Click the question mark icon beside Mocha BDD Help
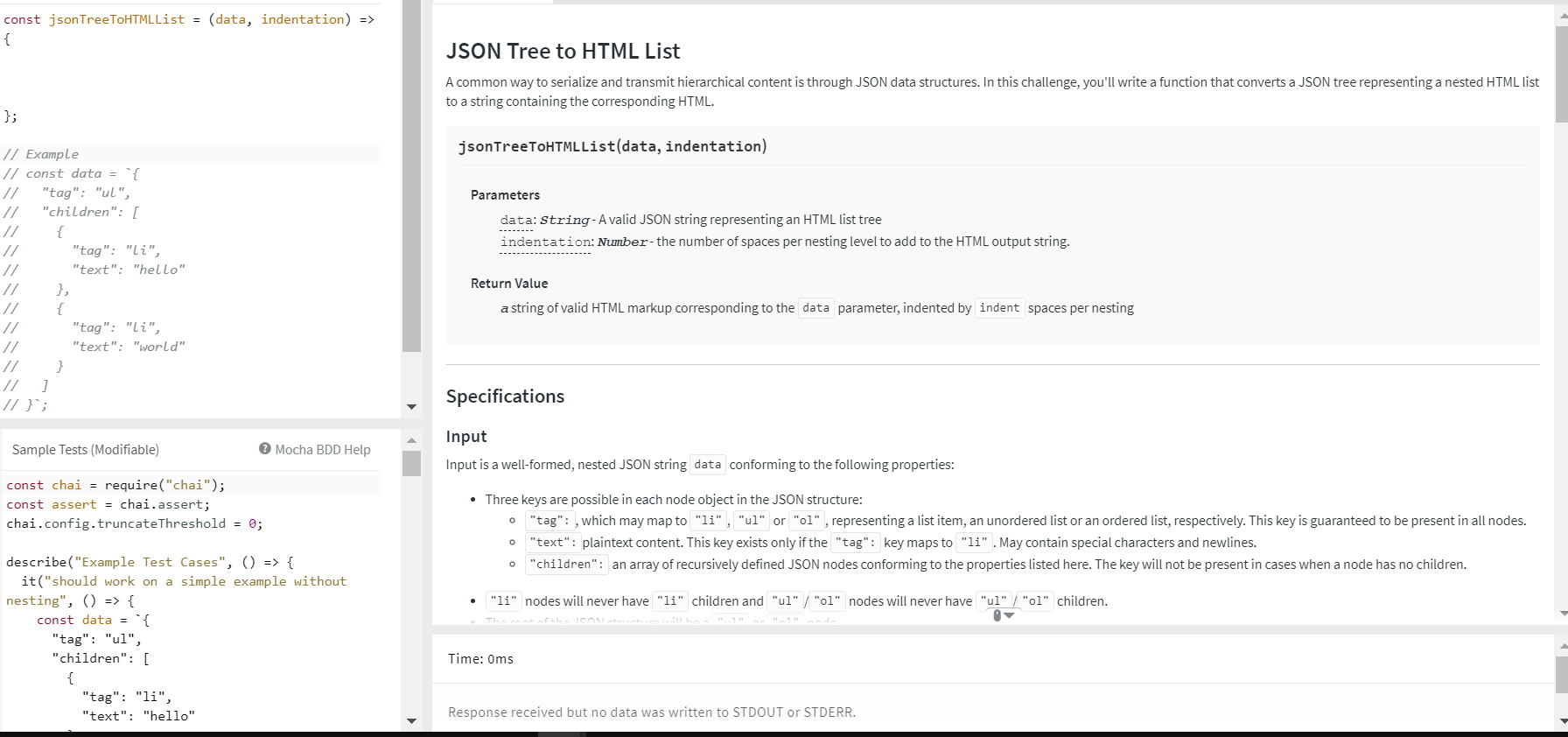 pyautogui.click(x=264, y=448)
